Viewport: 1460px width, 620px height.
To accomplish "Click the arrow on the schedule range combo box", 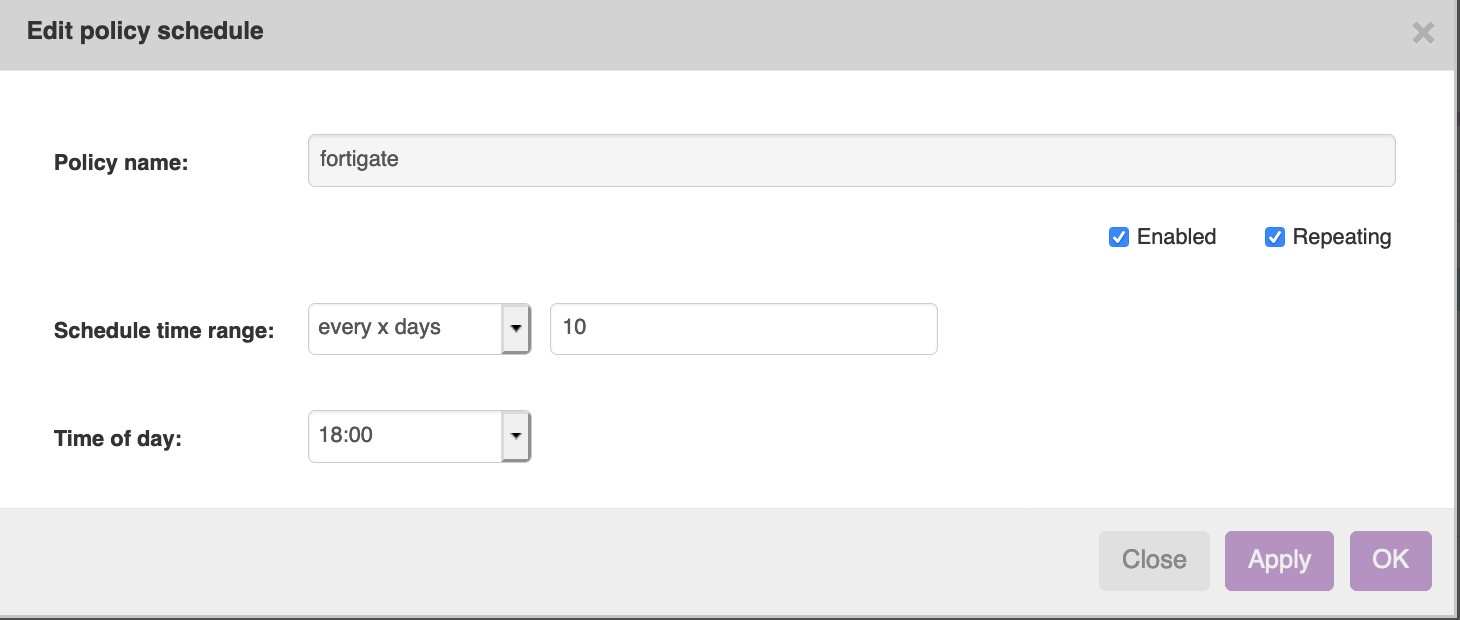I will (516, 328).
